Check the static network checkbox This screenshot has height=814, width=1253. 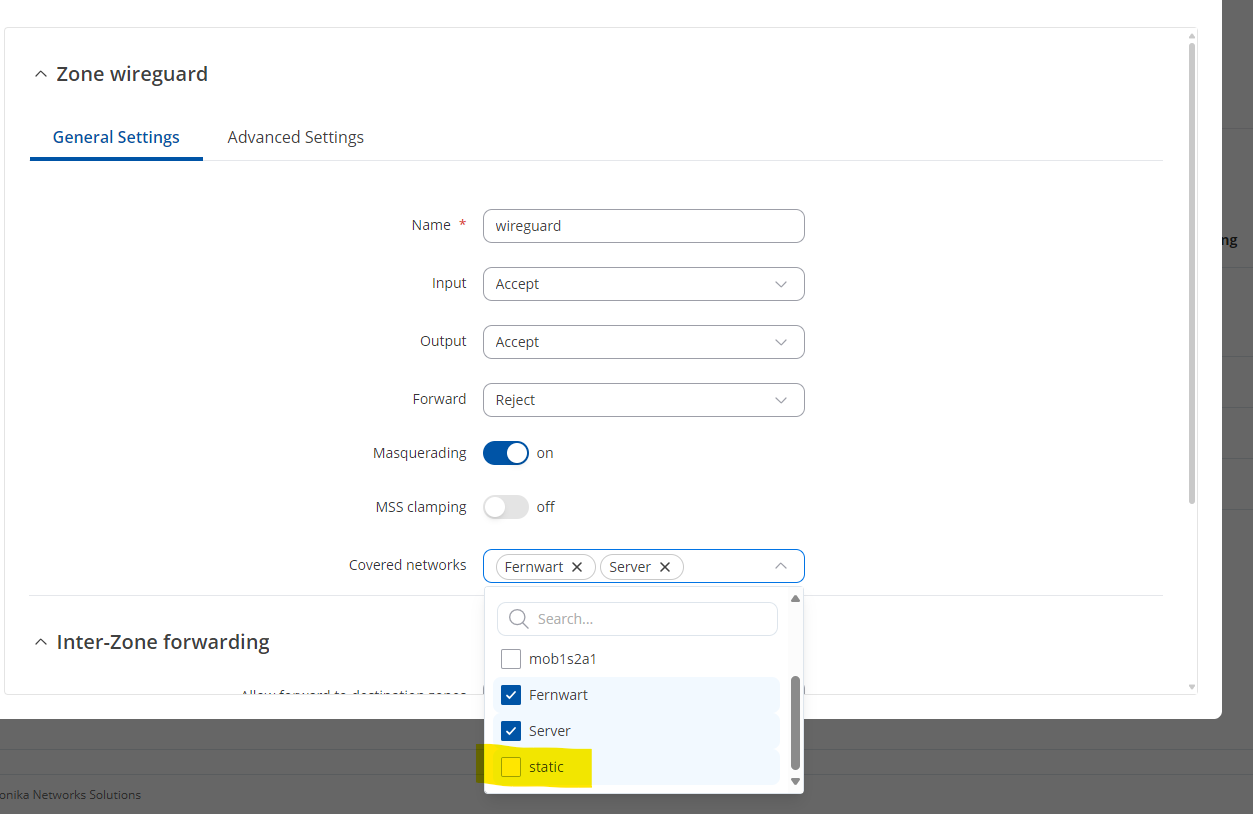511,767
